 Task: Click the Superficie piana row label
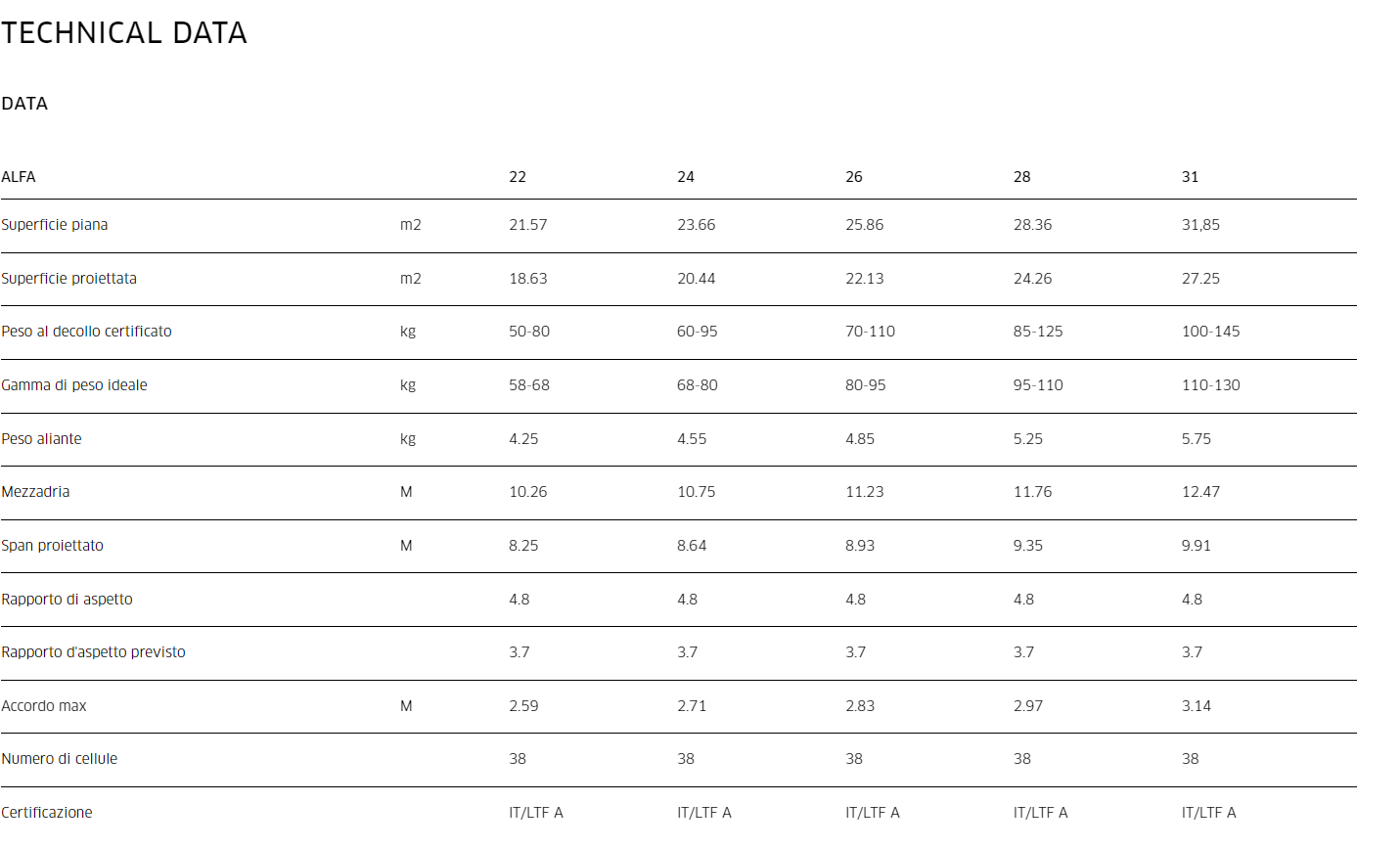55,225
